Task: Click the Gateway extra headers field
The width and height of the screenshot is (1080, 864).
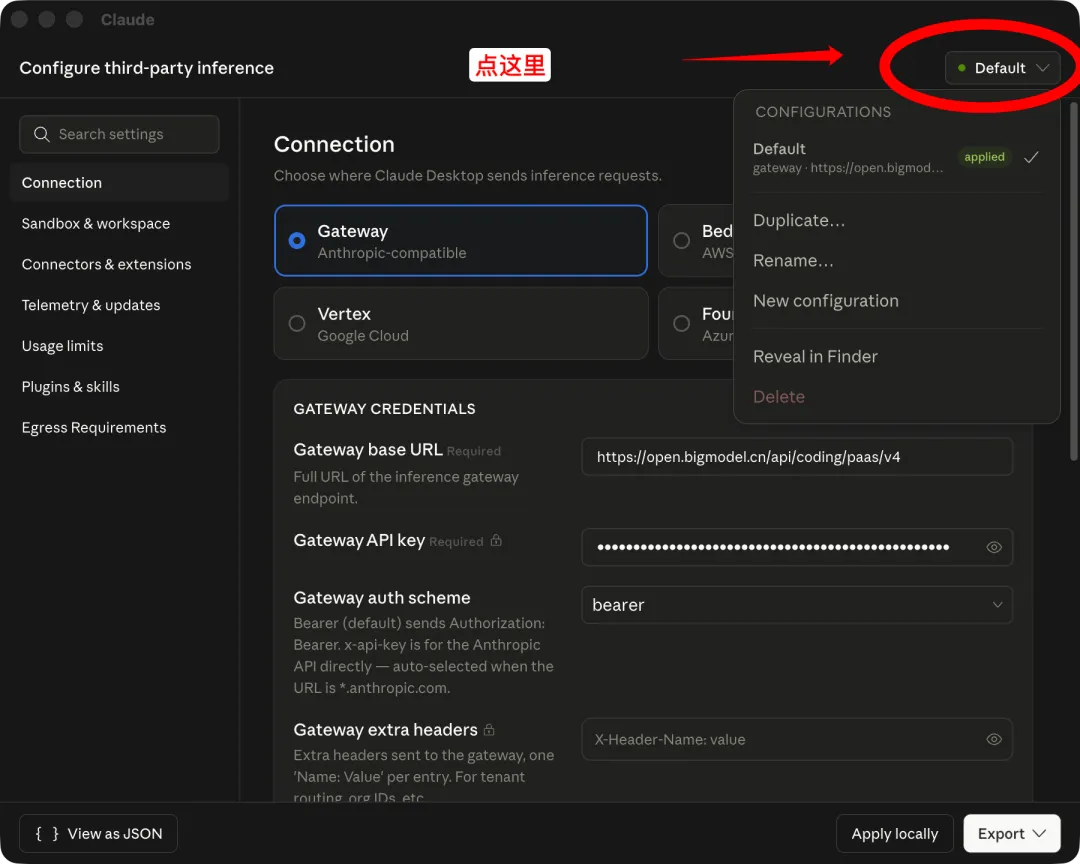Action: (x=797, y=739)
